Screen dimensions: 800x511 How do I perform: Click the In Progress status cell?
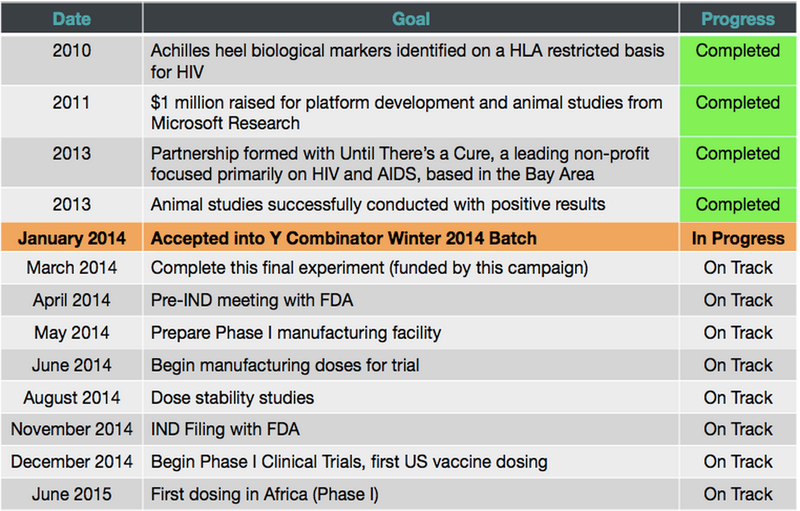point(738,238)
